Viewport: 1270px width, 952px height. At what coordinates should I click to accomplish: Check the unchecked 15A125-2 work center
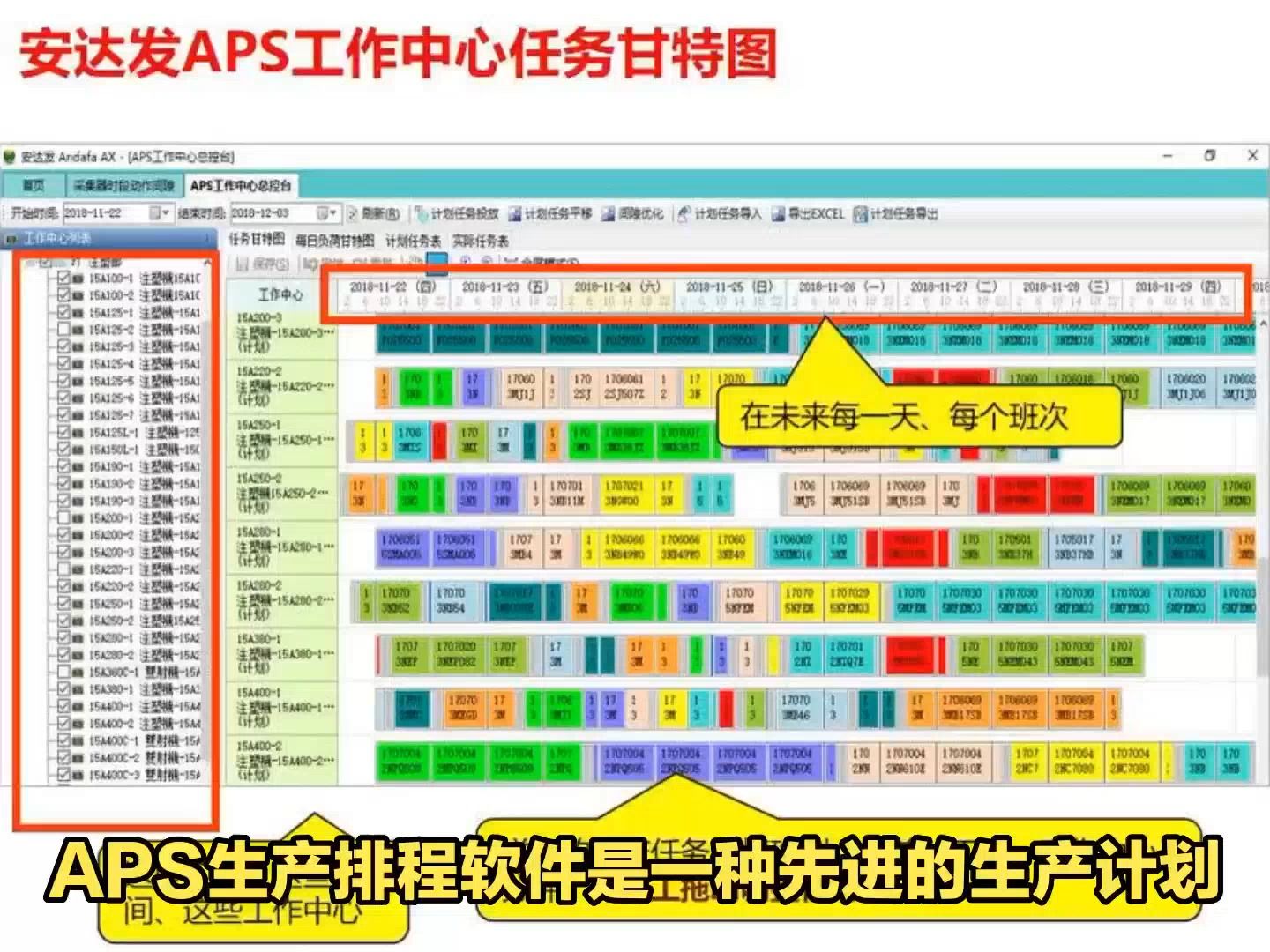click(63, 329)
